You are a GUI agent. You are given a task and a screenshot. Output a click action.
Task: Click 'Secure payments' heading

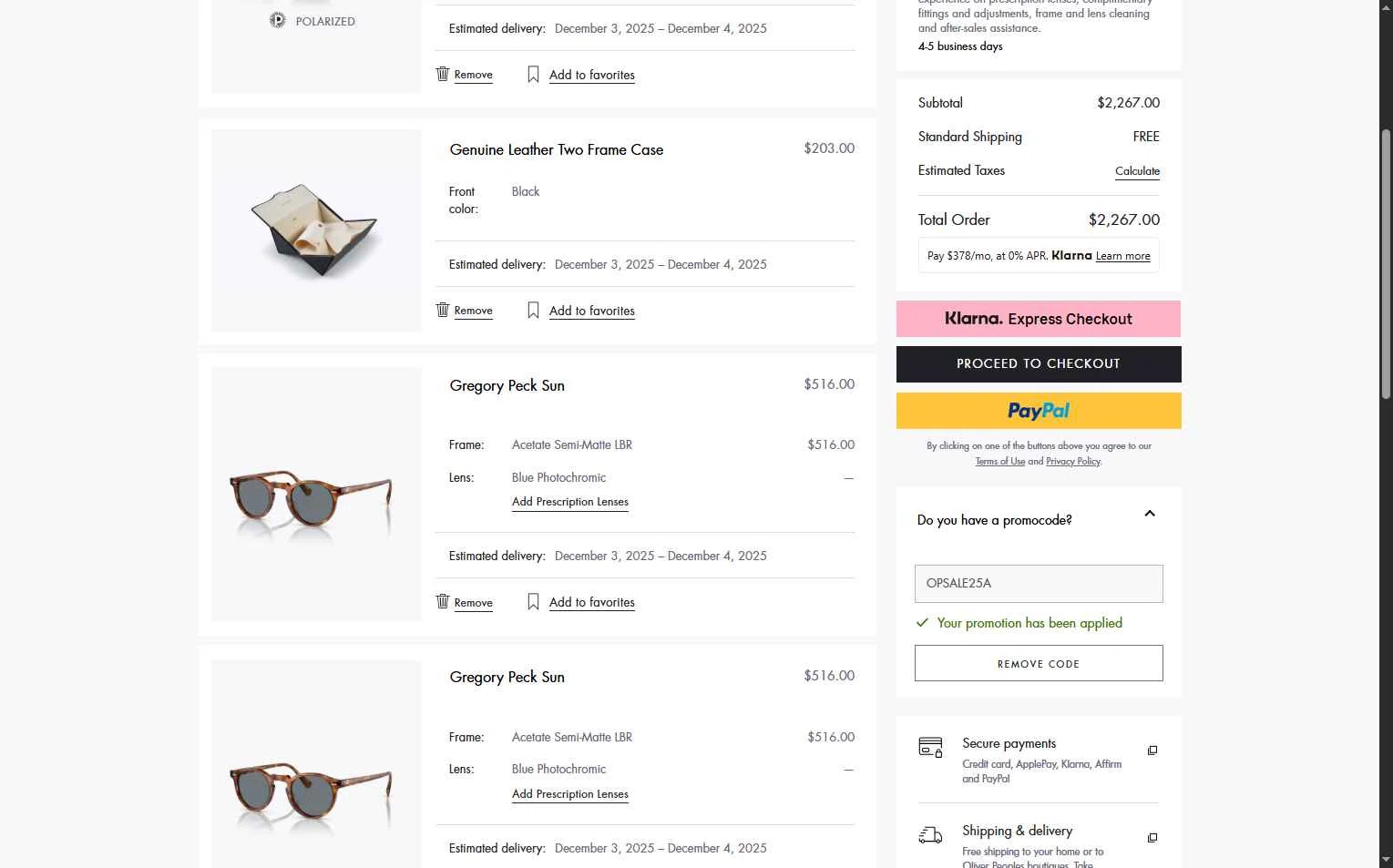tap(1009, 743)
